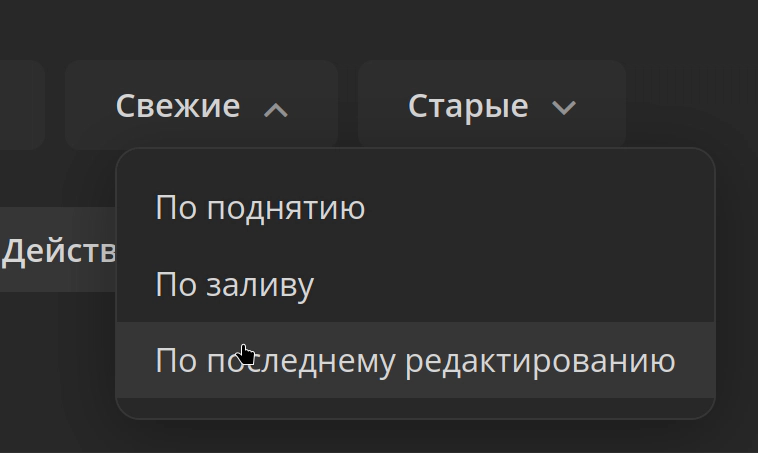Click the partially visible Действ button

(58, 251)
